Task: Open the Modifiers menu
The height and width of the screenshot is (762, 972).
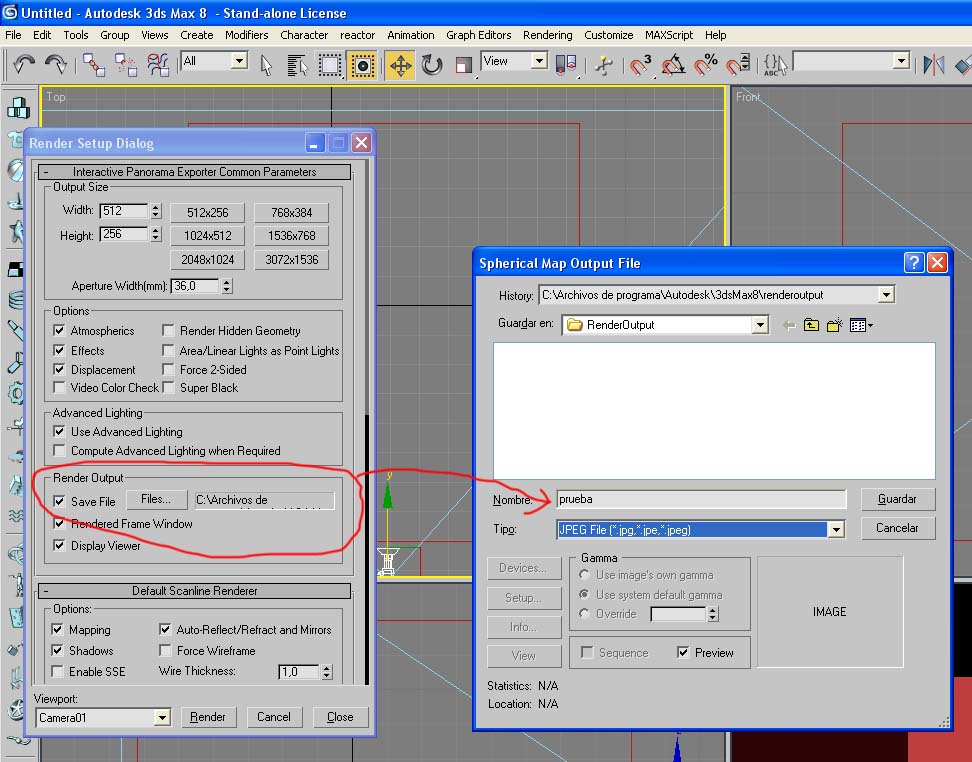Action: 247,35
